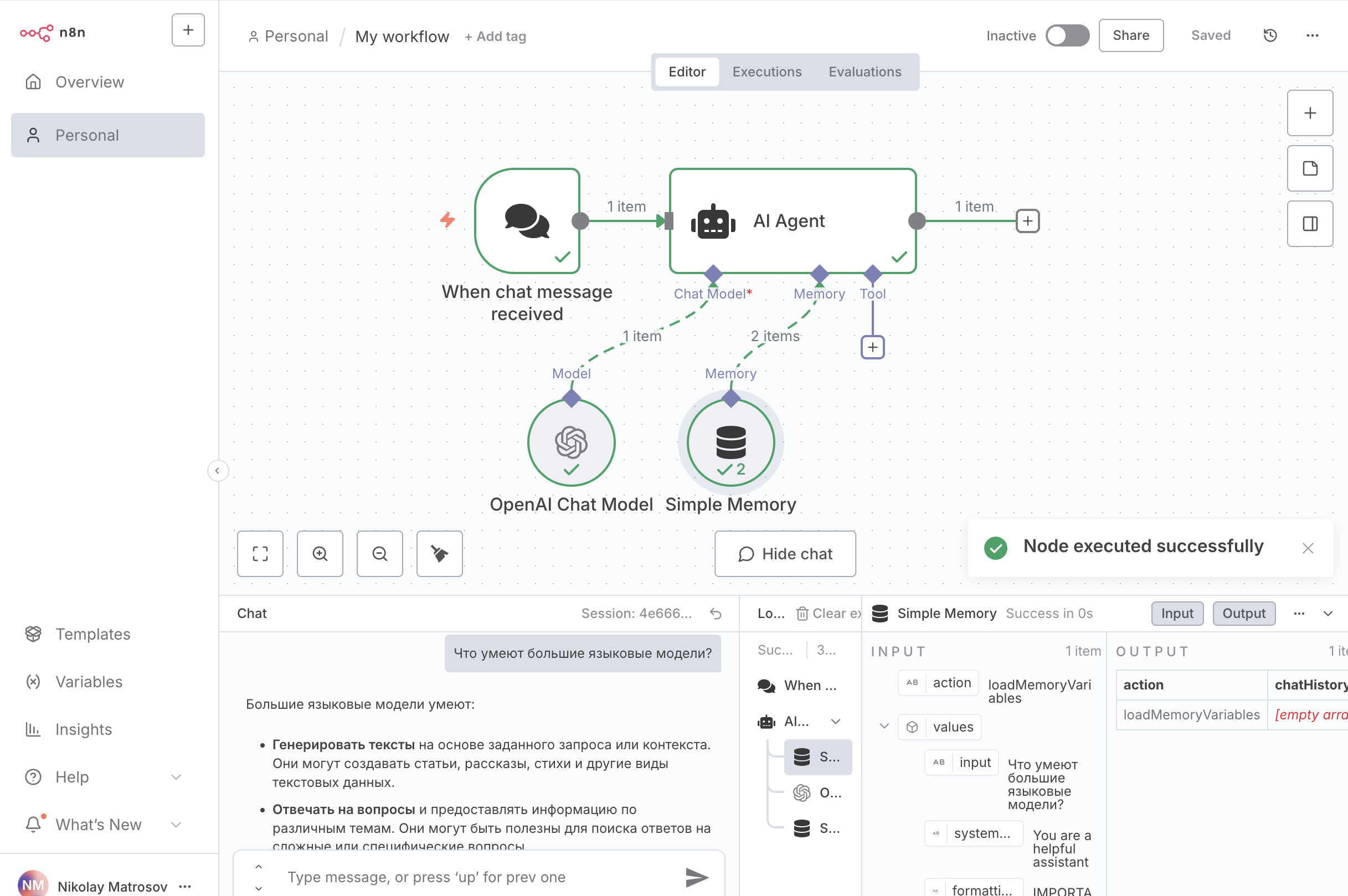Show previous message with up arrow

tap(258, 866)
